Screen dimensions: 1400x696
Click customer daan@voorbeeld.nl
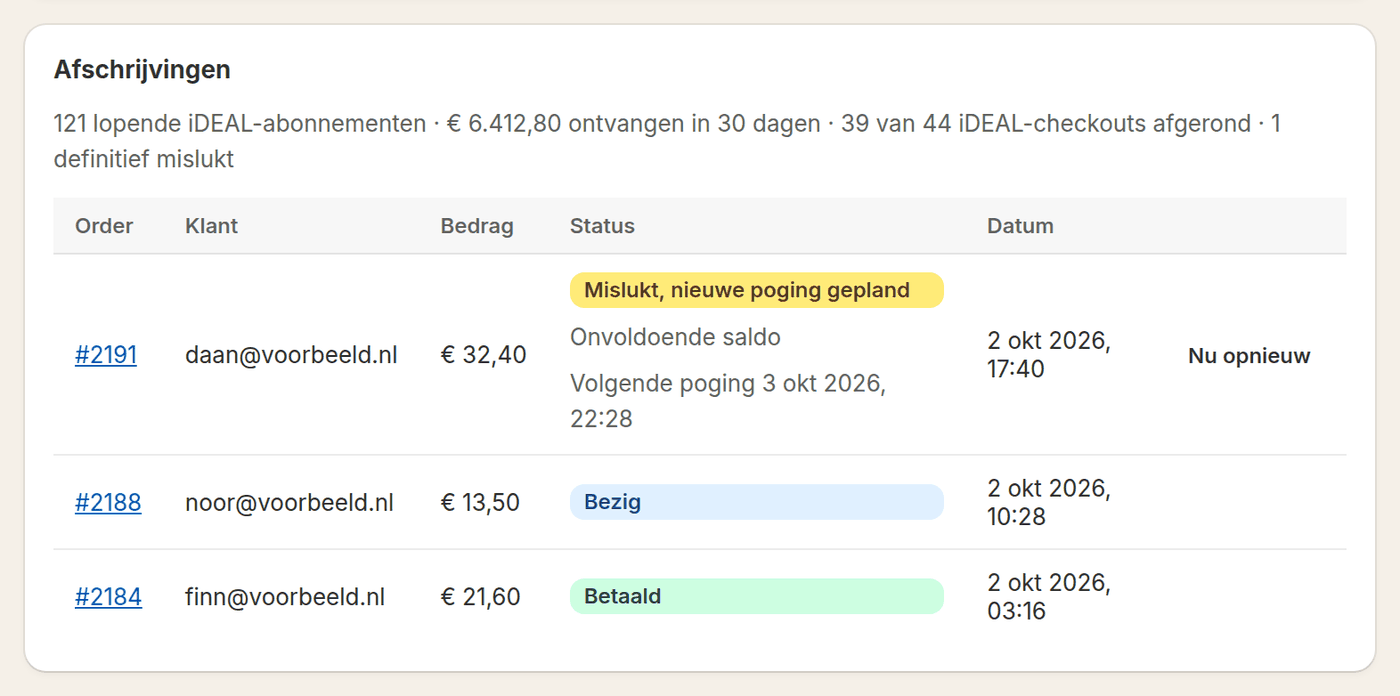291,355
